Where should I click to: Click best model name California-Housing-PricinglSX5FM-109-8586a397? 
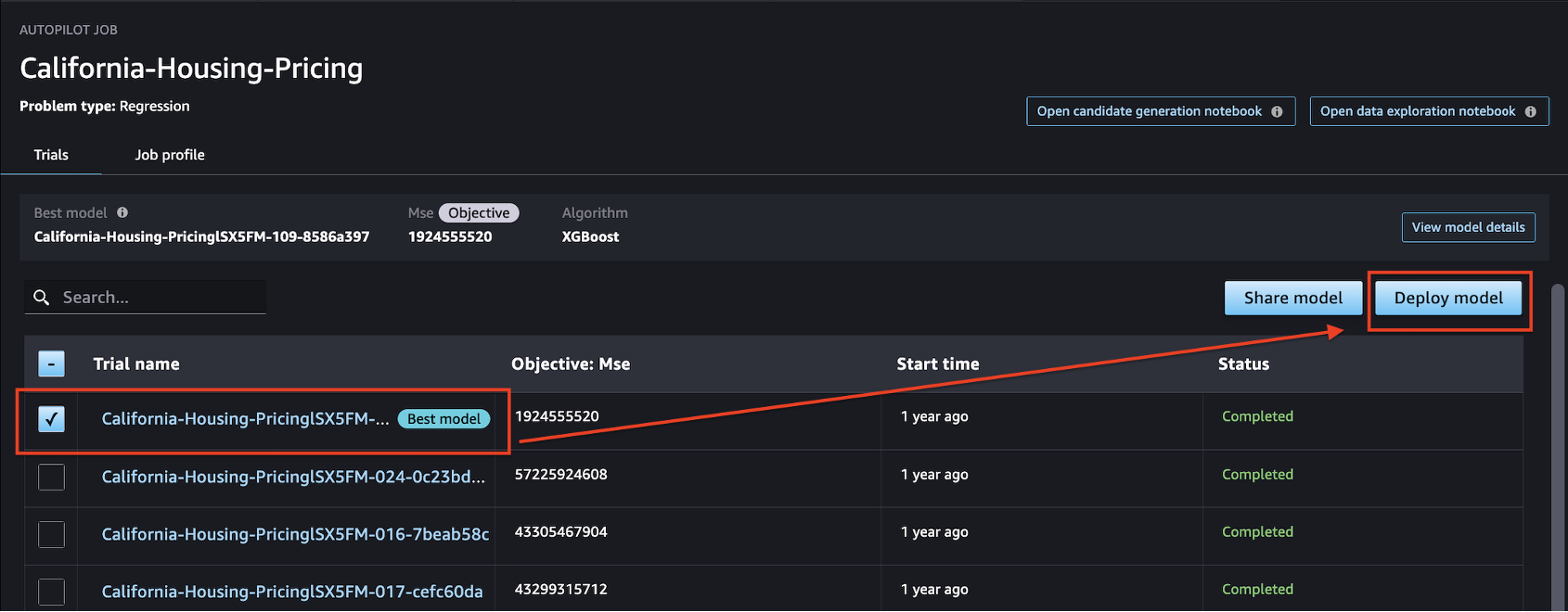pos(201,236)
